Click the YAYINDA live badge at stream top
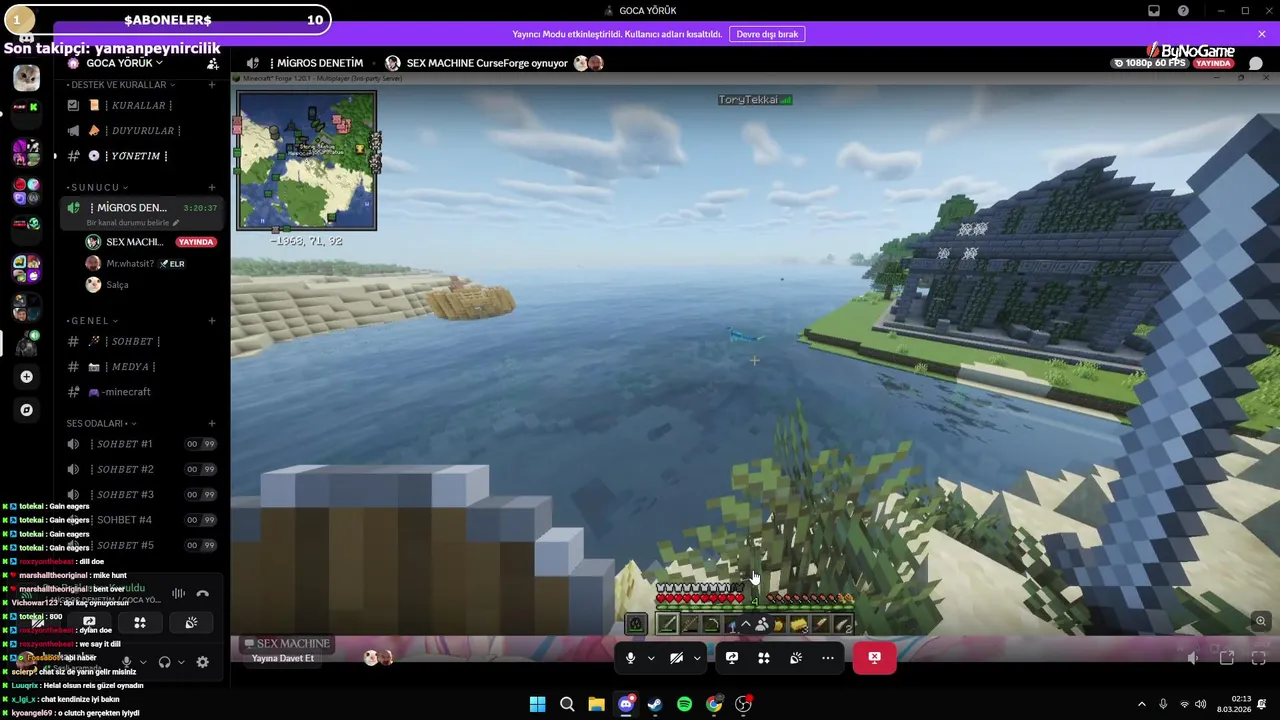Viewport: 1280px width, 720px height. coord(1213,63)
